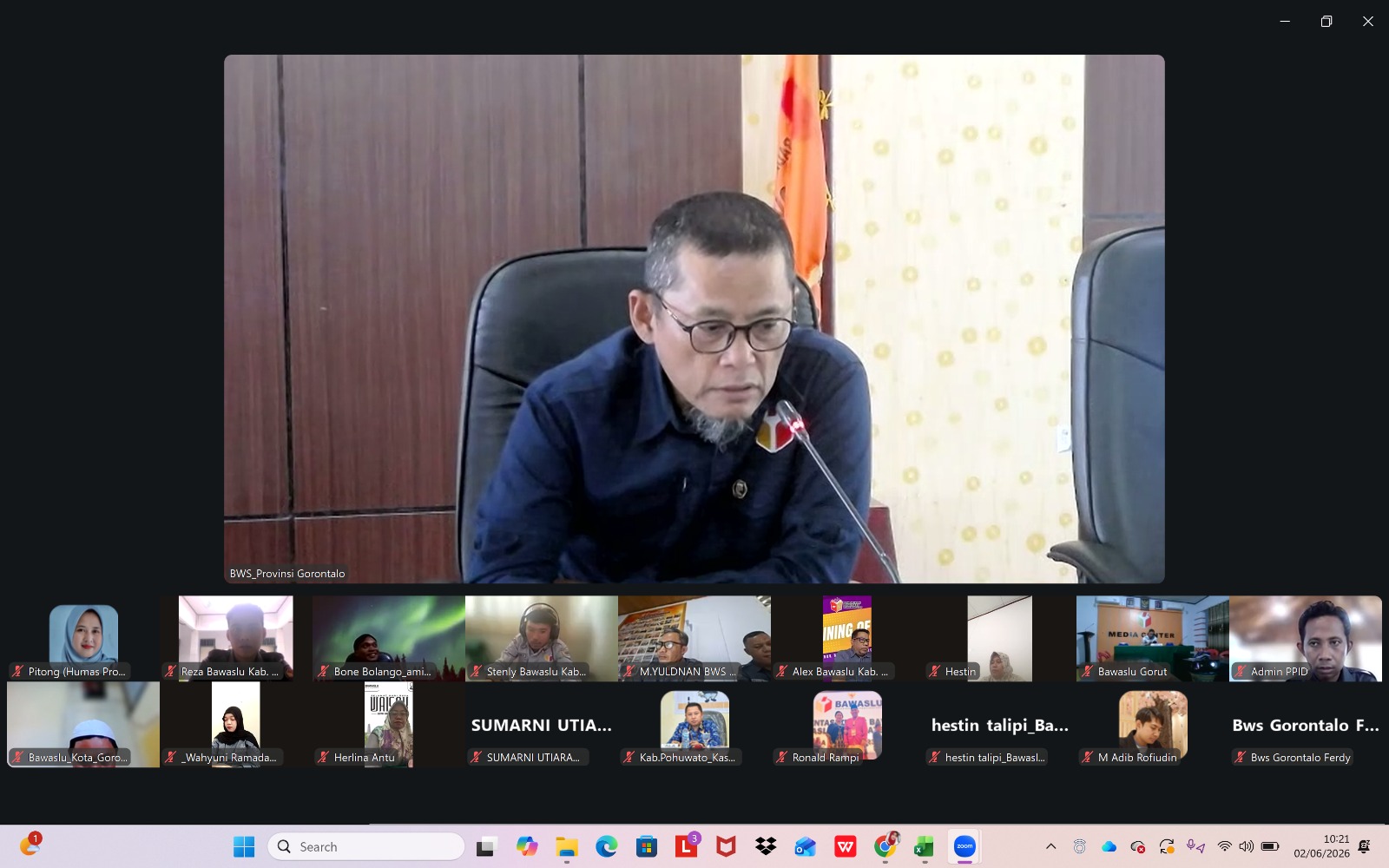Image resolution: width=1389 pixels, height=868 pixels.
Task: Expand the hidden system tray icons chevron
Action: click(x=1050, y=846)
